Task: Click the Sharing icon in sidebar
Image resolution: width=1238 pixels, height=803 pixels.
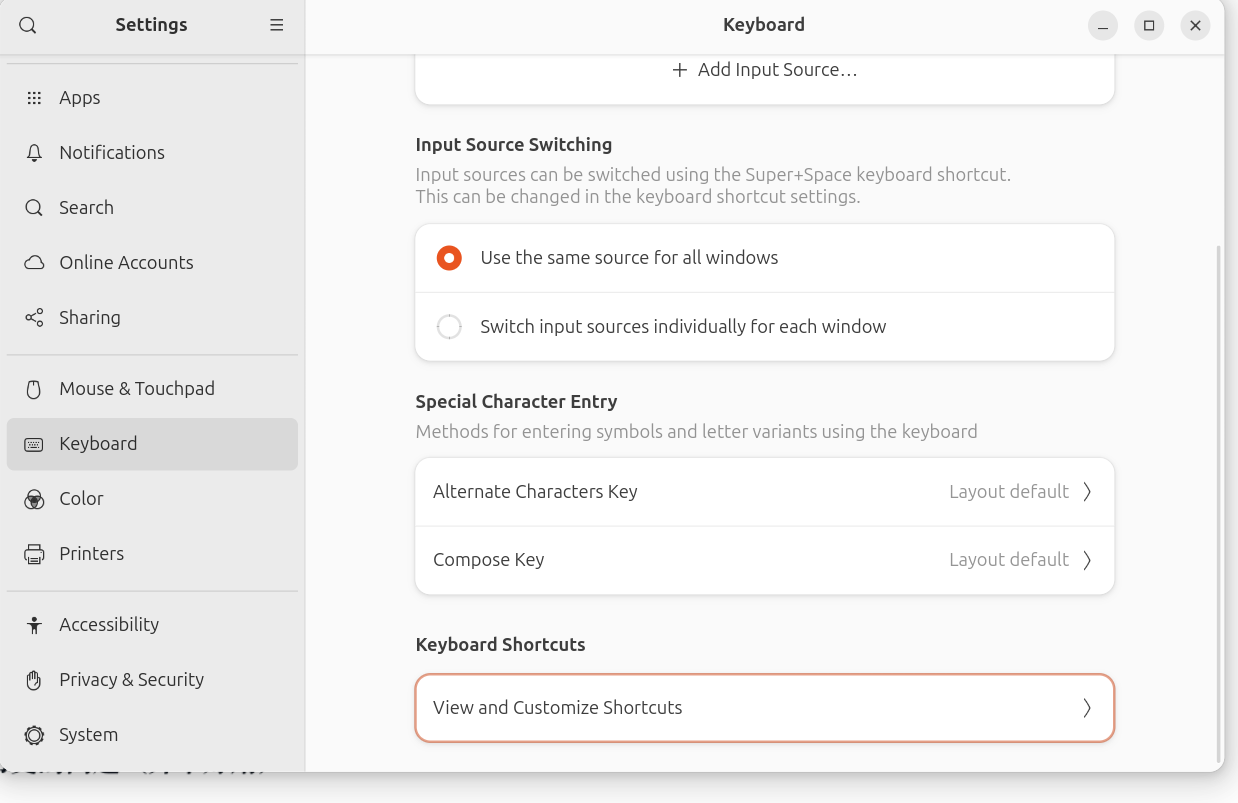Action: coord(34,318)
